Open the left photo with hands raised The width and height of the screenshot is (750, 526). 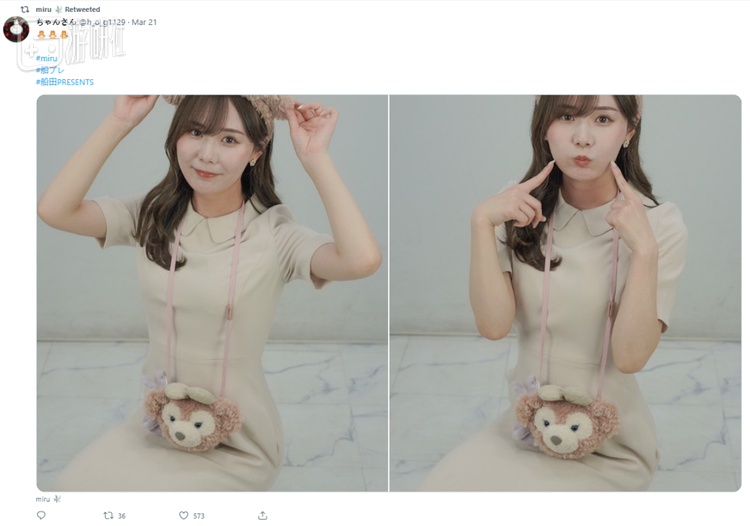(x=212, y=293)
